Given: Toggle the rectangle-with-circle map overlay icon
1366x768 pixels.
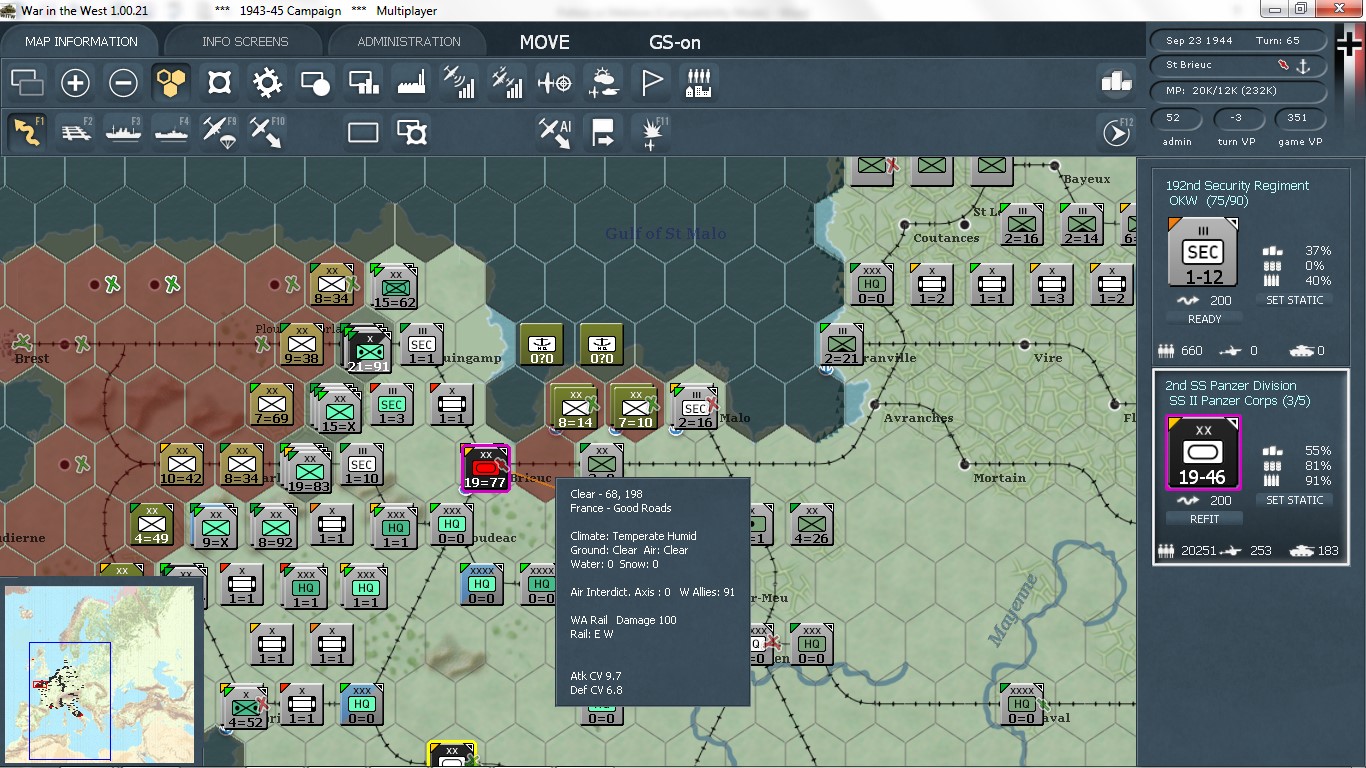Looking at the screenshot, I should point(316,82).
